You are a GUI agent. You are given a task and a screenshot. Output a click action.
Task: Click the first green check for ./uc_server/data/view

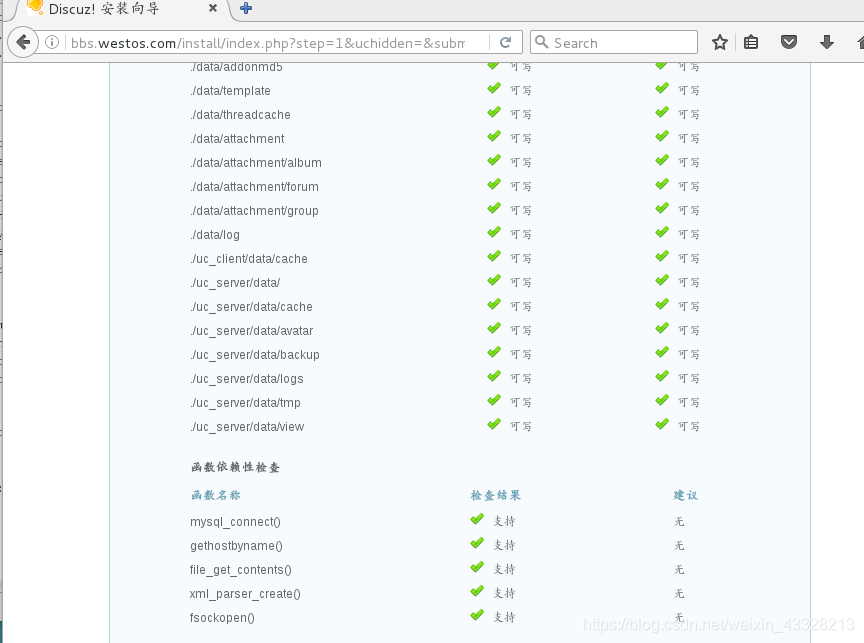pyautogui.click(x=494, y=424)
